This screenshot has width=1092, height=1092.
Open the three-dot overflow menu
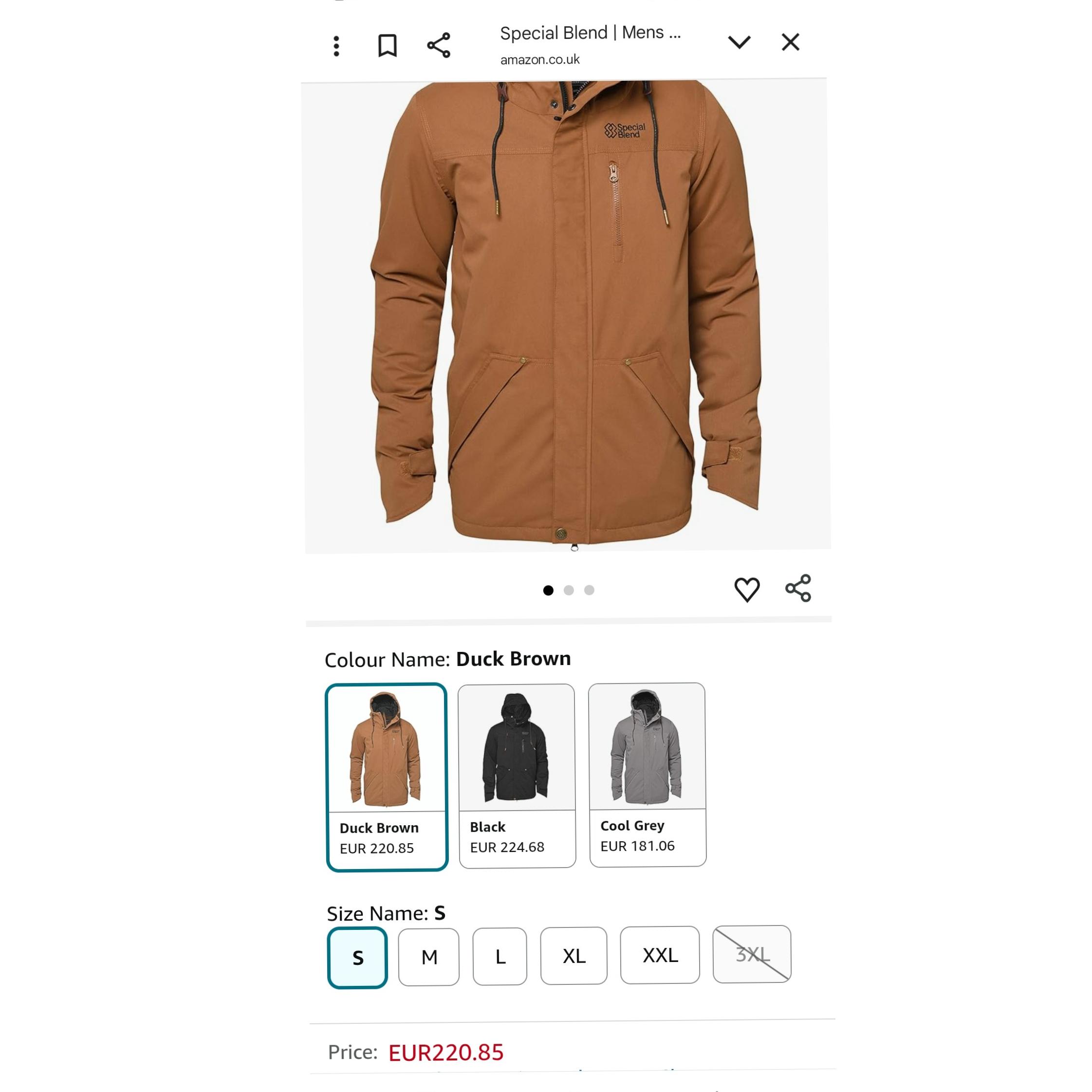click(x=336, y=46)
